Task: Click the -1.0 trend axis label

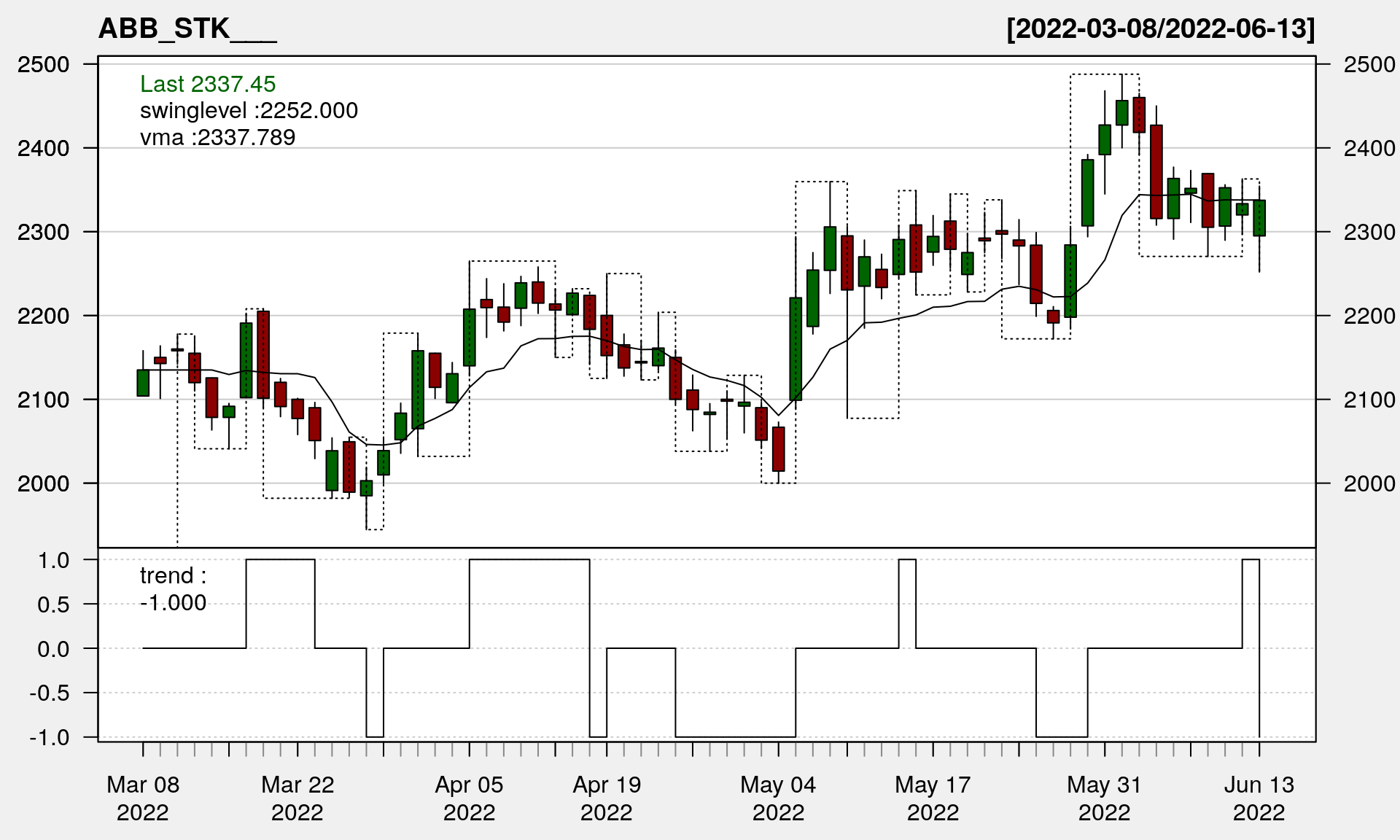Action: click(50, 737)
